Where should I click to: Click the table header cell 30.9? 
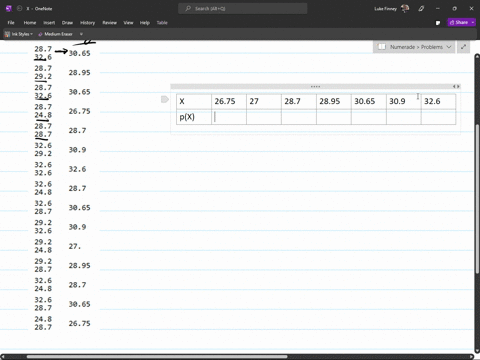click(x=404, y=101)
